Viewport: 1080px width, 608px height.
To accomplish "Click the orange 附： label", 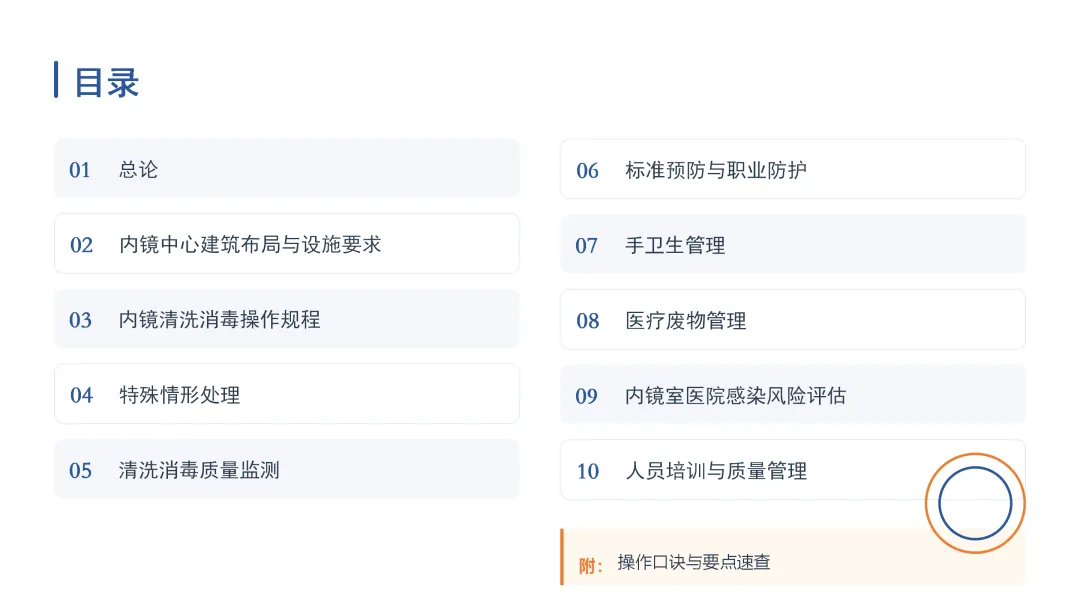I will pos(591,566).
